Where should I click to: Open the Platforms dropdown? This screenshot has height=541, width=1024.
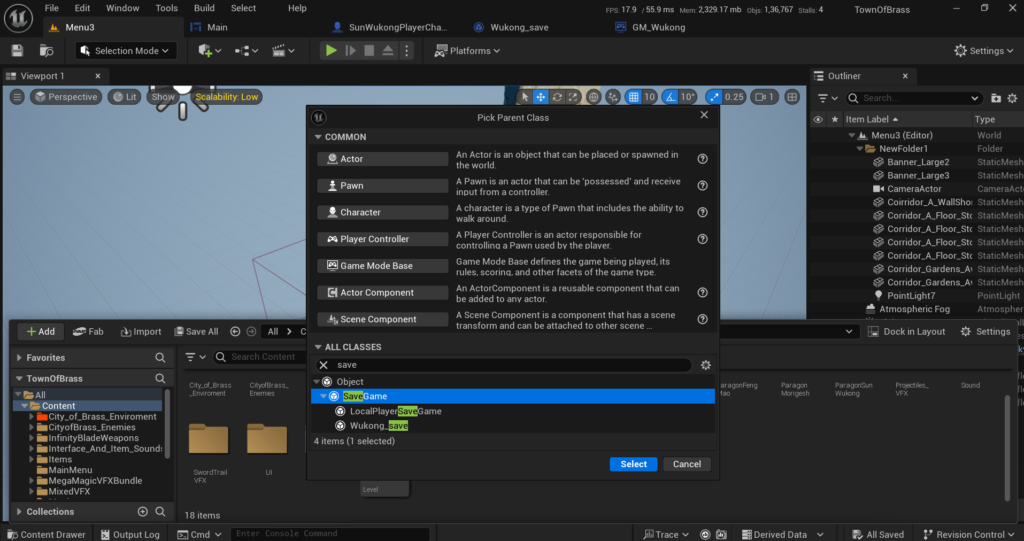pyautogui.click(x=468, y=50)
